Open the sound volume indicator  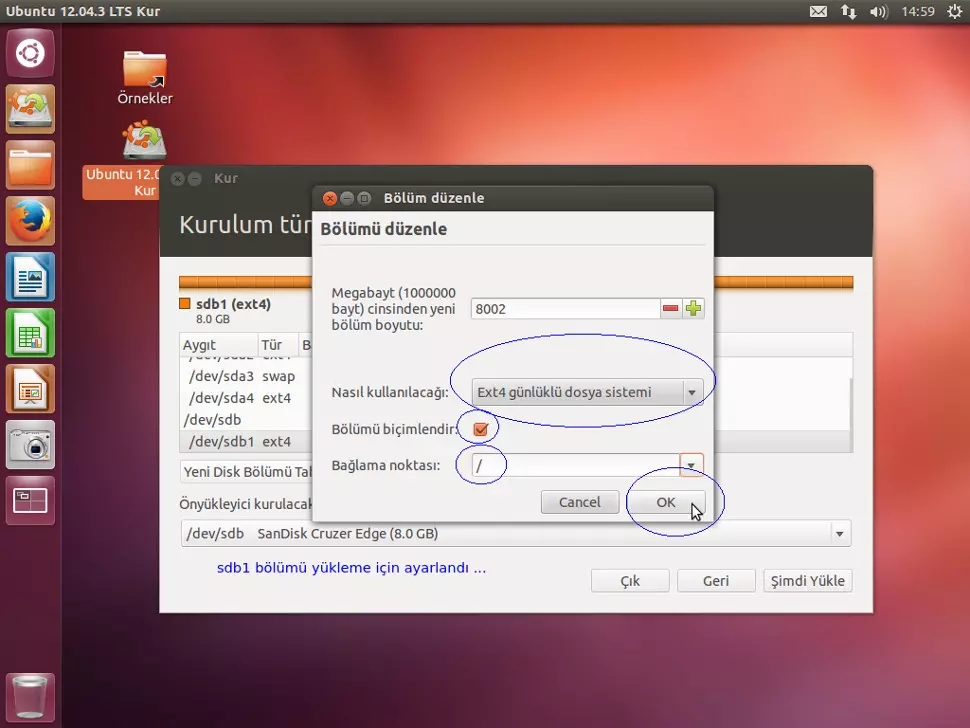tap(879, 12)
